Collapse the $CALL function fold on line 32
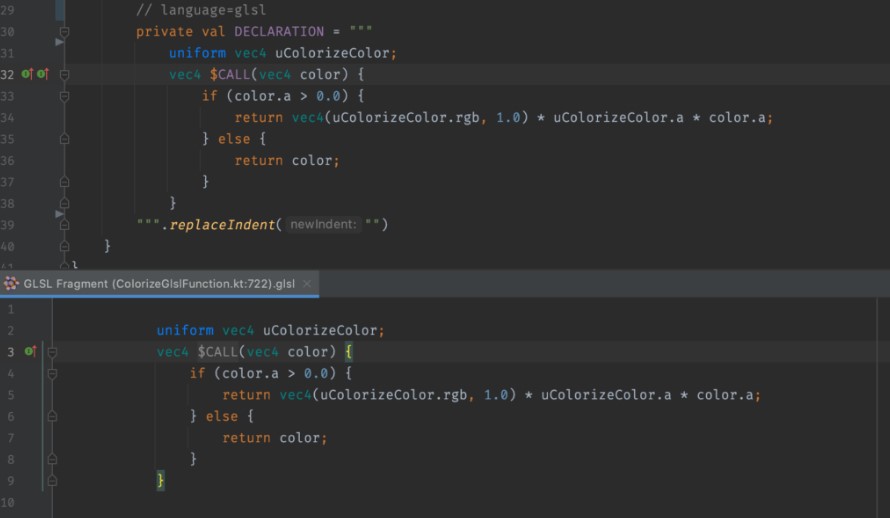890x518 pixels. (x=65, y=75)
